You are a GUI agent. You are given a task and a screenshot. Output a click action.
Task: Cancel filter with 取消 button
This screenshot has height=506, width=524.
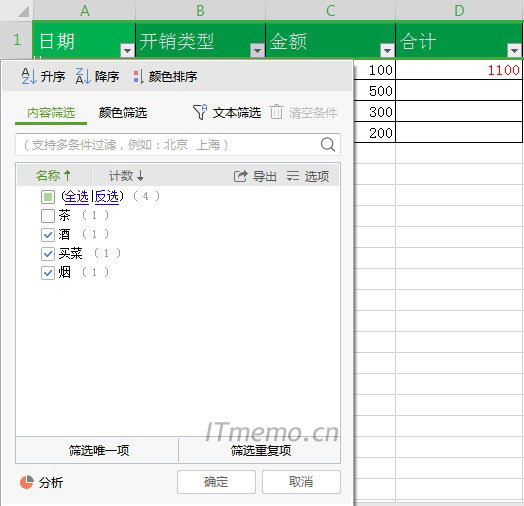pyautogui.click(x=301, y=482)
